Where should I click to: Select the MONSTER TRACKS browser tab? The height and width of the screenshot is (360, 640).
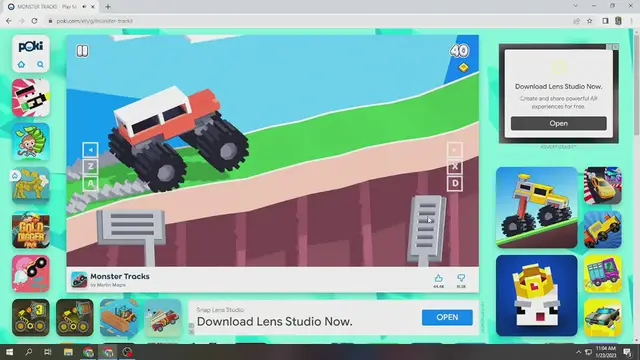[x=51, y=7]
